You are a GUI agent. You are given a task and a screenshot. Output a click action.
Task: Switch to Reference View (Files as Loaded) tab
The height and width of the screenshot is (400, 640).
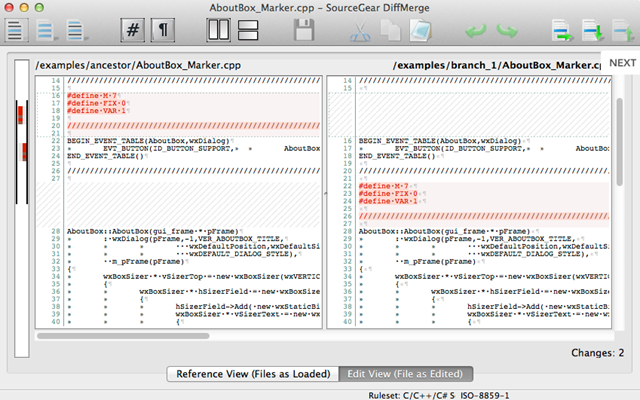coord(253,374)
